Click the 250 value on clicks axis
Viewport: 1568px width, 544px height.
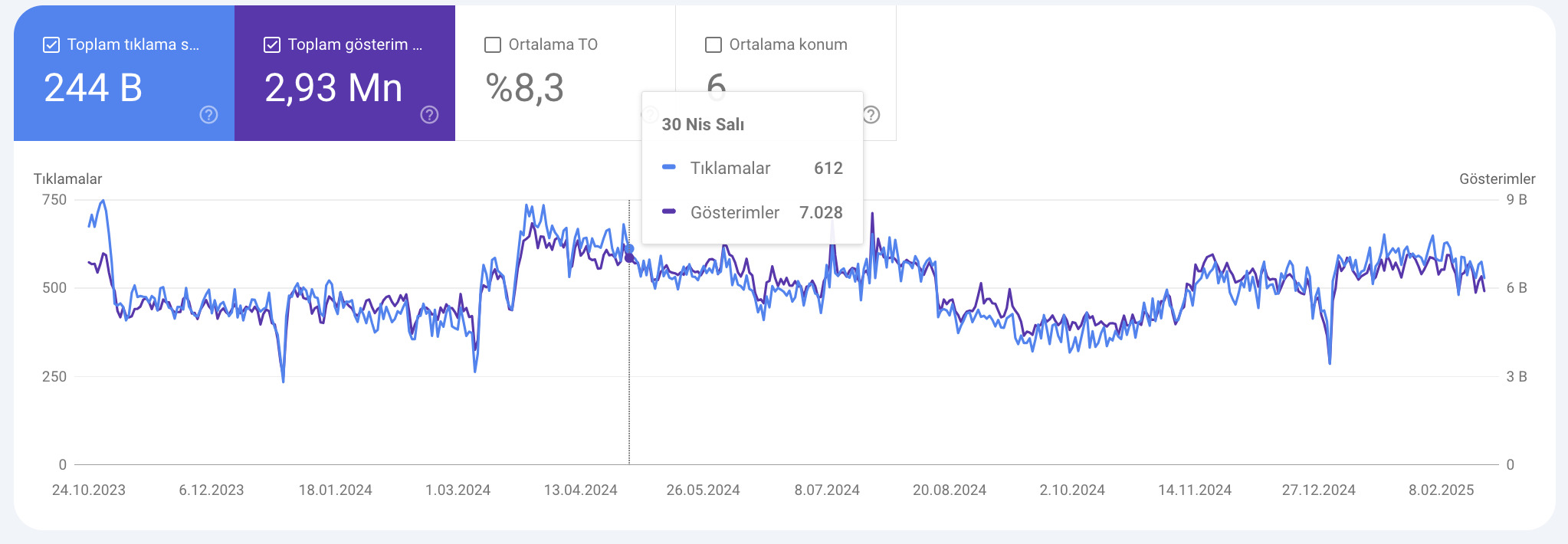click(54, 377)
